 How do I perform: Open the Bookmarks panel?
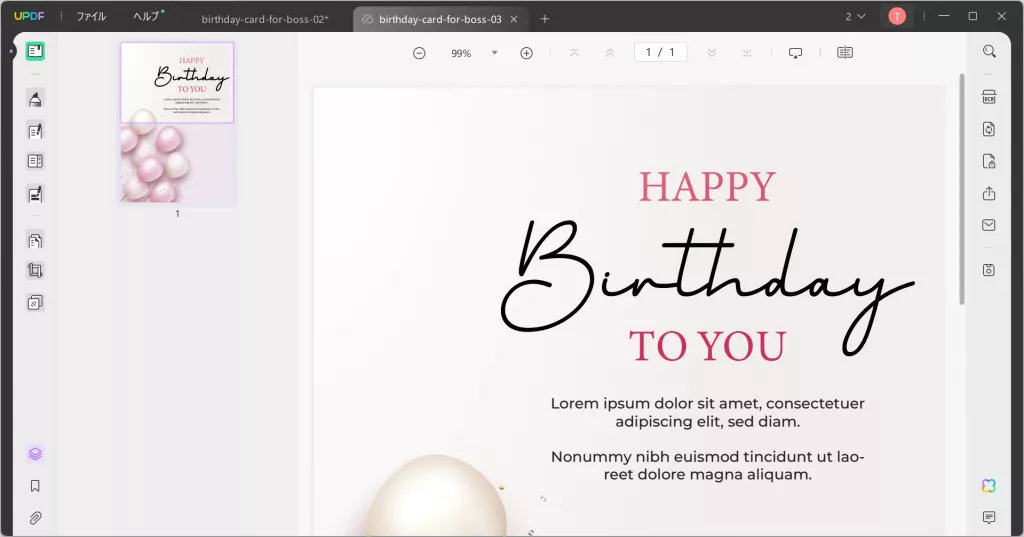tap(35, 485)
